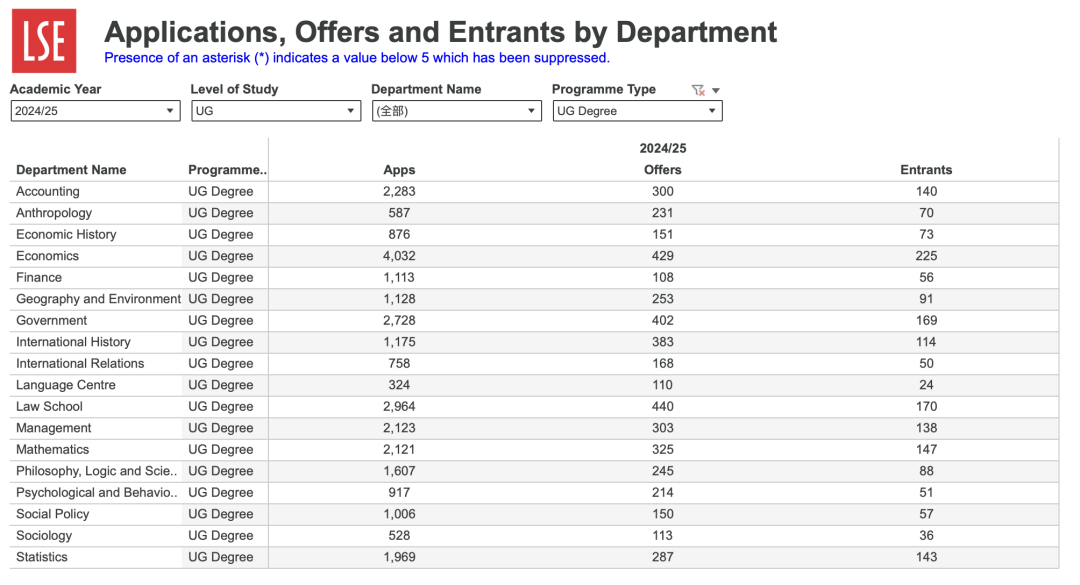The image size is (1080, 585).
Task: Click the Apps column header
Action: pyautogui.click(x=399, y=170)
